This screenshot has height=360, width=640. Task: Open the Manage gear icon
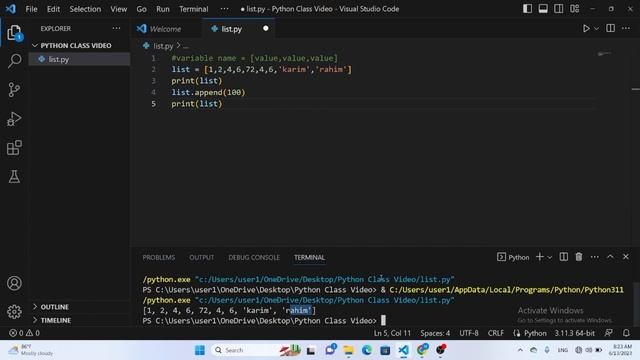tap(14, 311)
